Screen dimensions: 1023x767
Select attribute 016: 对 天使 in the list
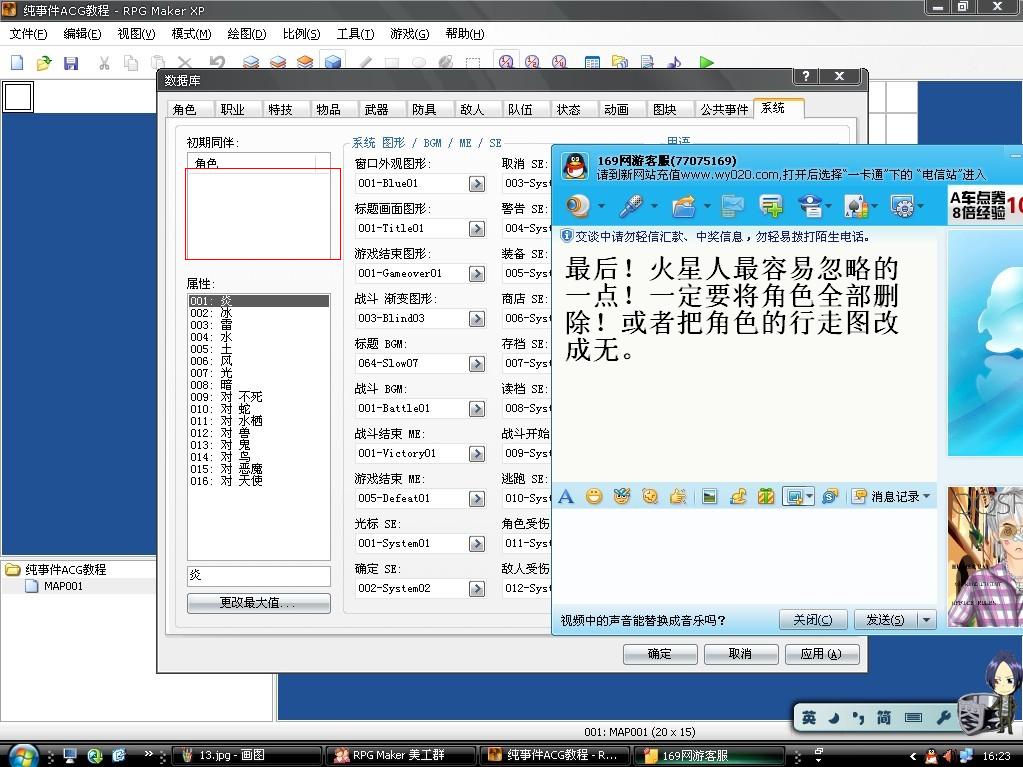(258, 481)
